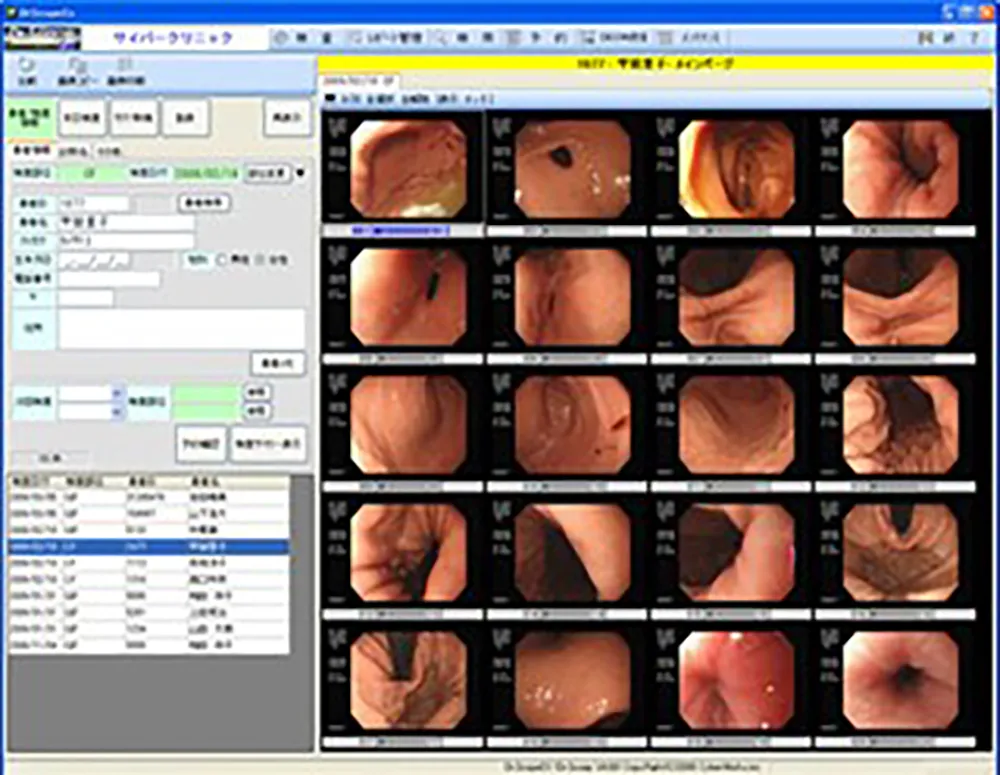1000x775 pixels.
Task: Click the green patient/exam info button
Action: point(32,118)
